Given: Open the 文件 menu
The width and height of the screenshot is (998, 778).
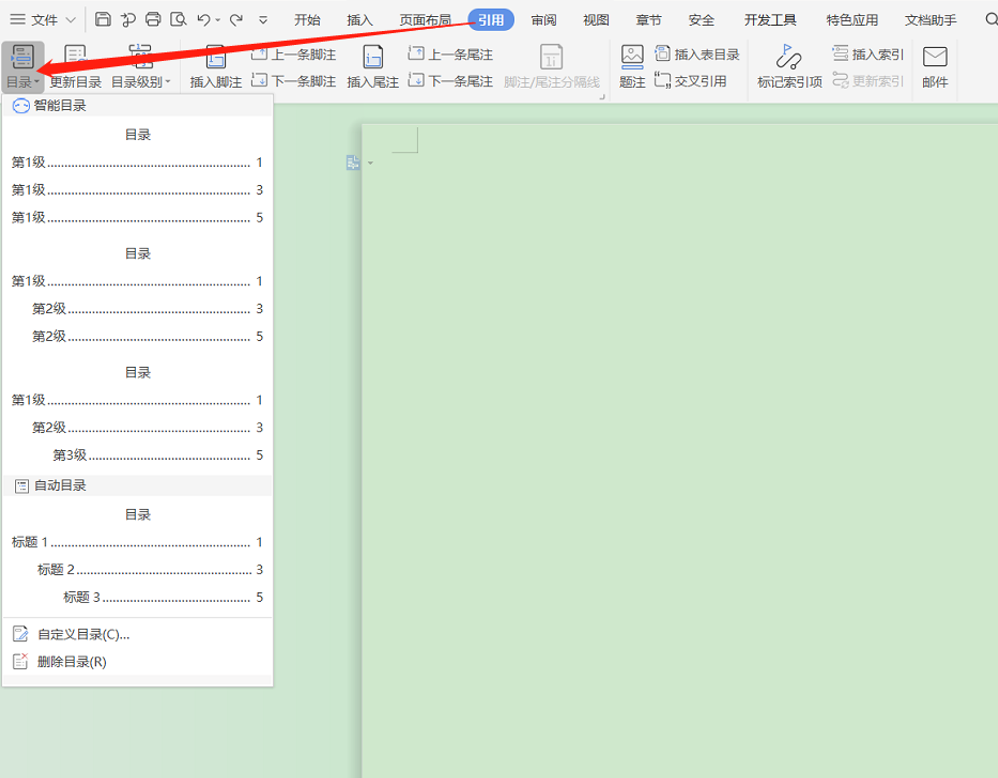Looking at the screenshot, I should pyautogui.click(x=44, y=20).
